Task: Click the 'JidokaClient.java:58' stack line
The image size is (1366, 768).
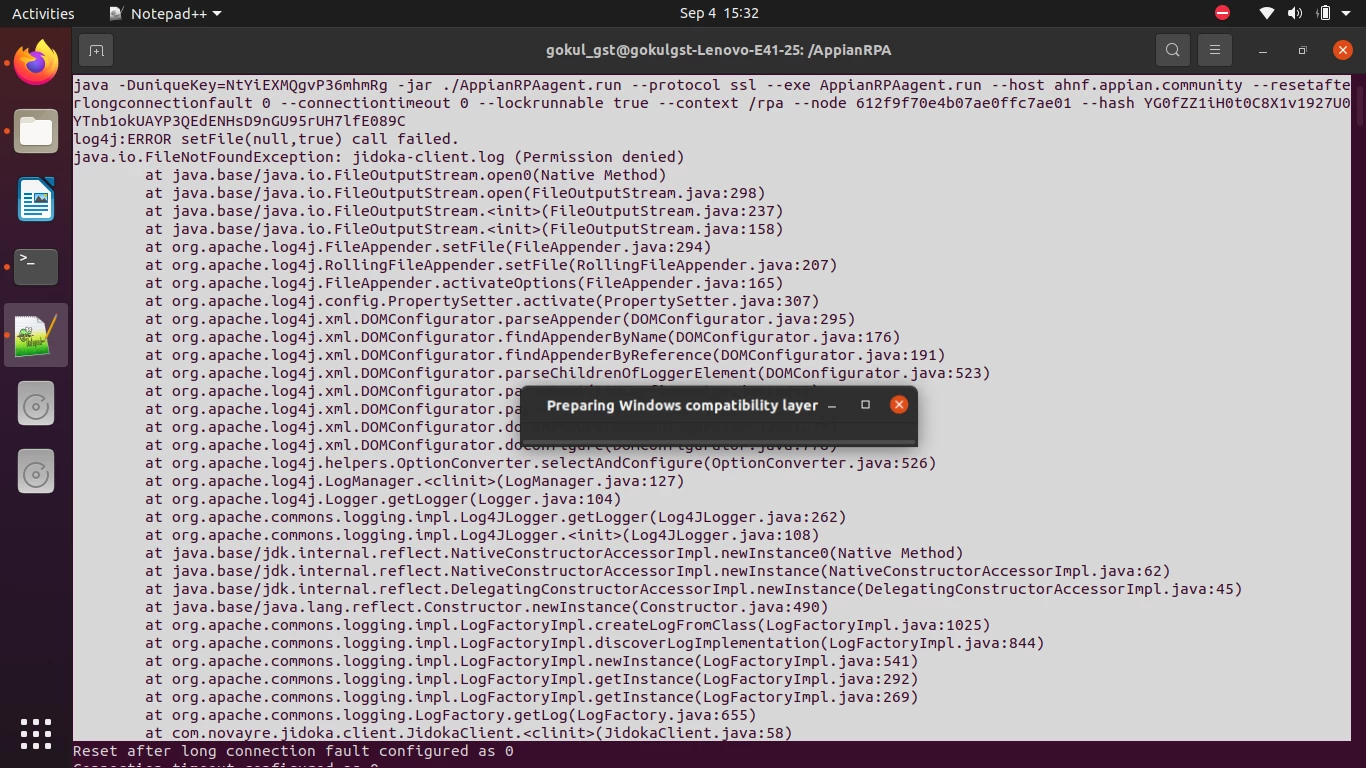Action: click(x=469, y=733)
